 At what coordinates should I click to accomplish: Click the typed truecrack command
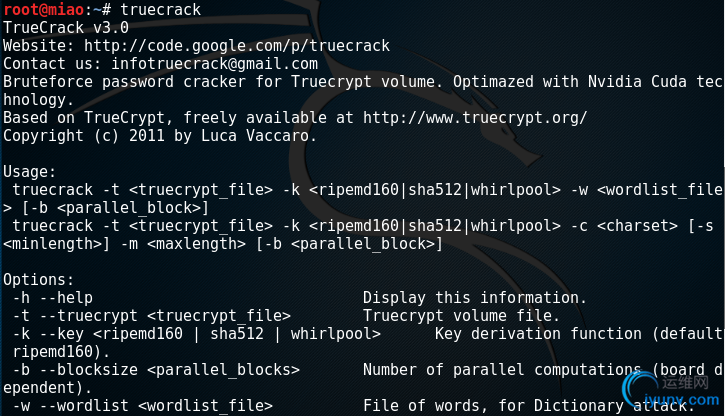(x=160, y=9)
